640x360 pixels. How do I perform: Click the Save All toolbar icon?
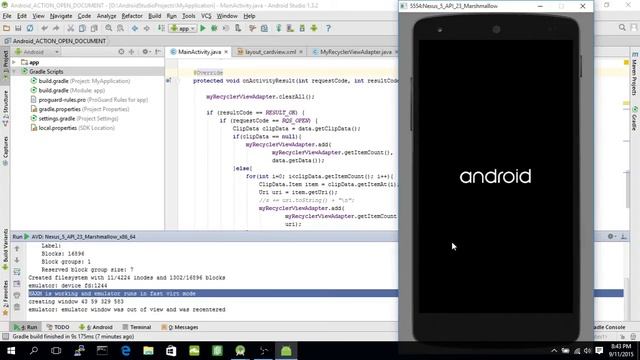(18, 28)
